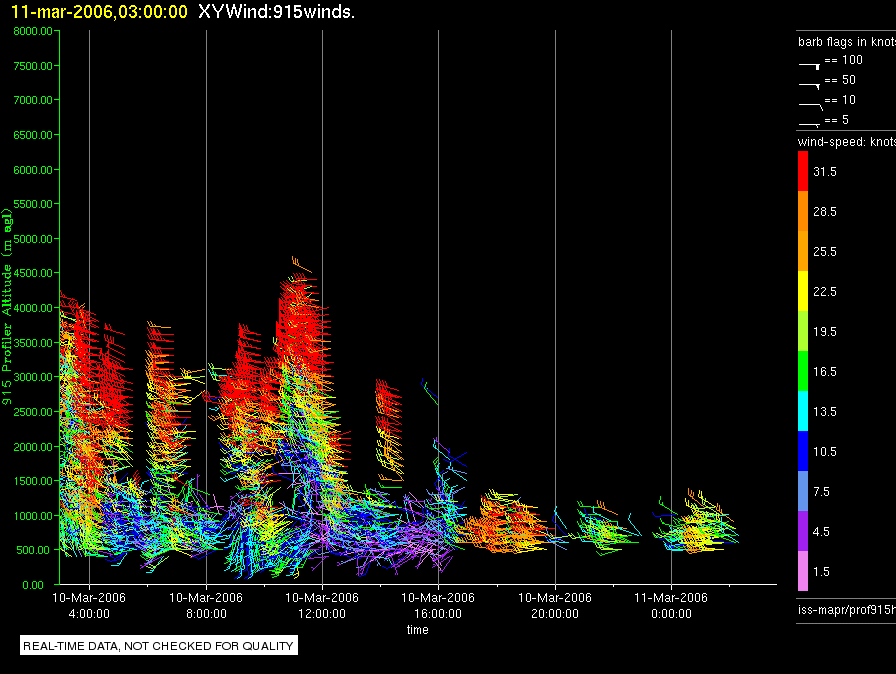
Task: Select the red 31.5 knots color swatch
Action: (803, 171)
